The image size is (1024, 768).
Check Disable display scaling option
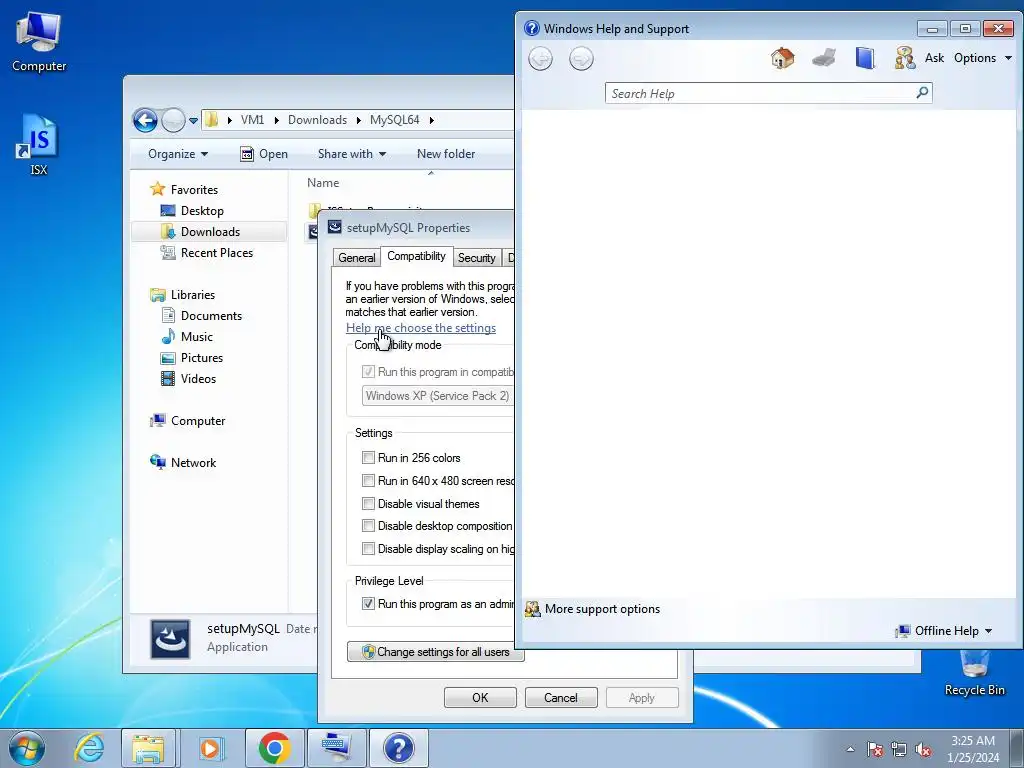(x=368, y=549)
